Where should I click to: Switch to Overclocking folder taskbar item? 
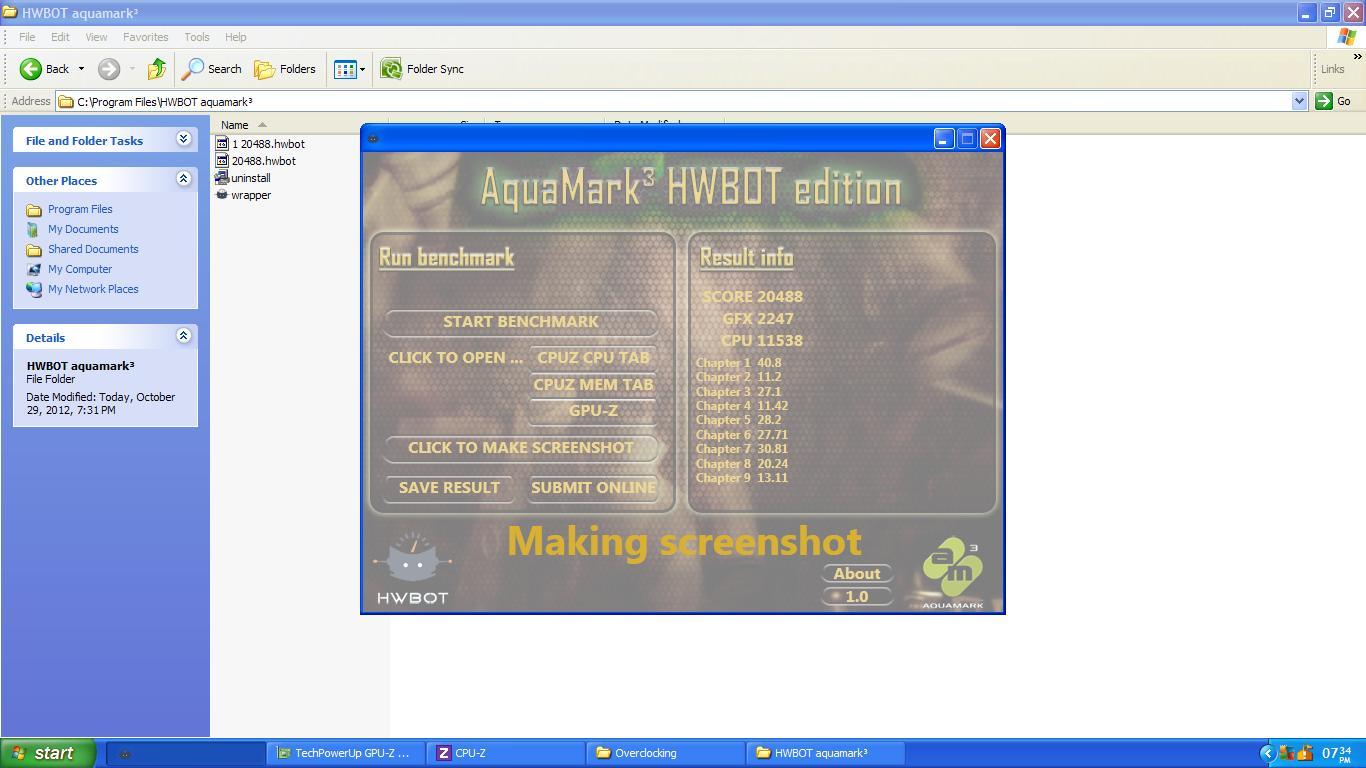665,753
